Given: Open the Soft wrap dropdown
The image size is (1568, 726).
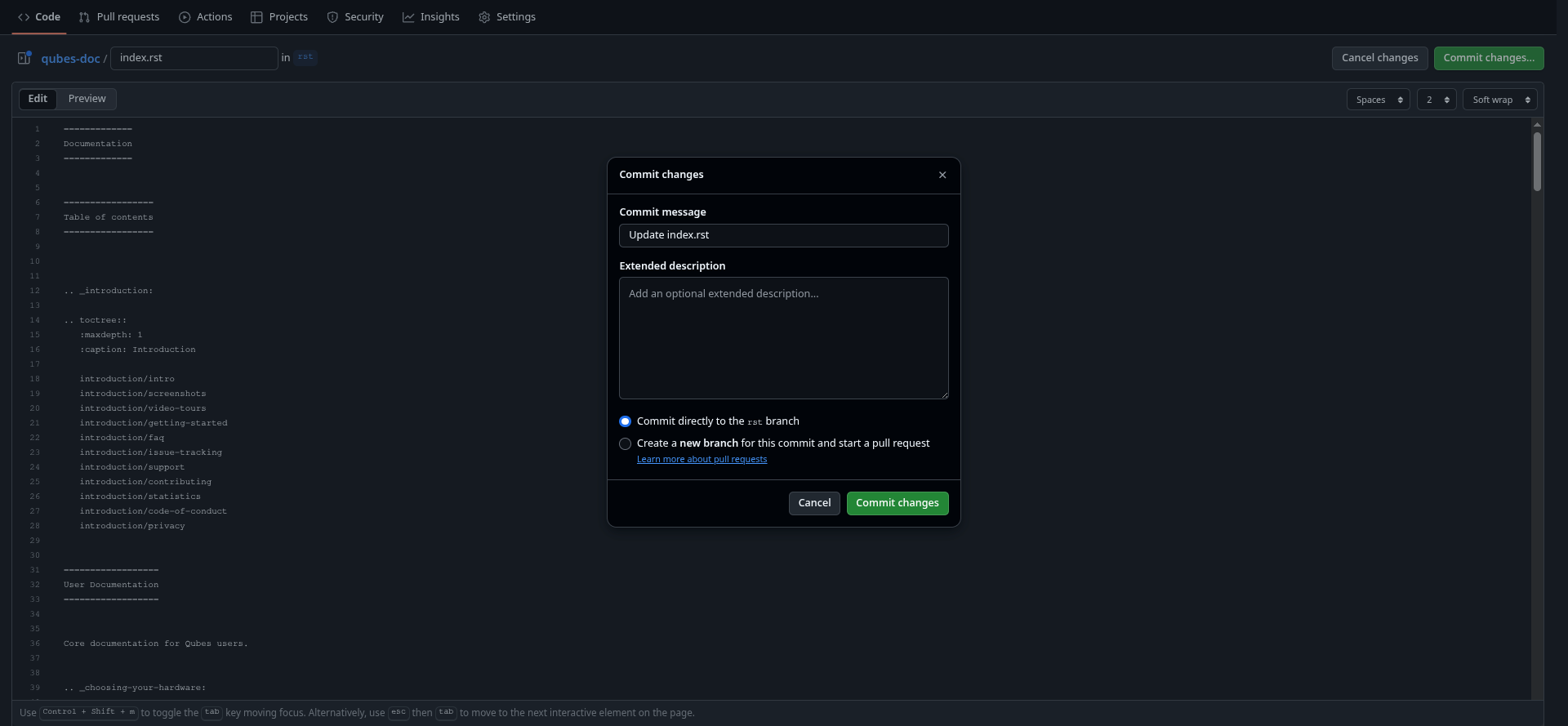Looking at the screenshot, I should pos(1499,100).
